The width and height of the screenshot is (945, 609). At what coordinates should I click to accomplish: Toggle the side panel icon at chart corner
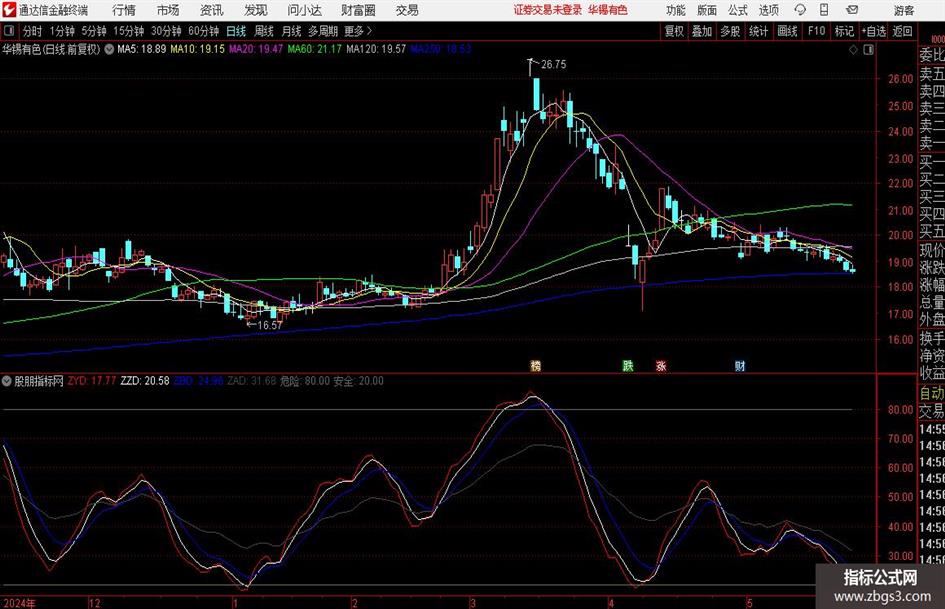pyautogui.click(x=868, y=50)
